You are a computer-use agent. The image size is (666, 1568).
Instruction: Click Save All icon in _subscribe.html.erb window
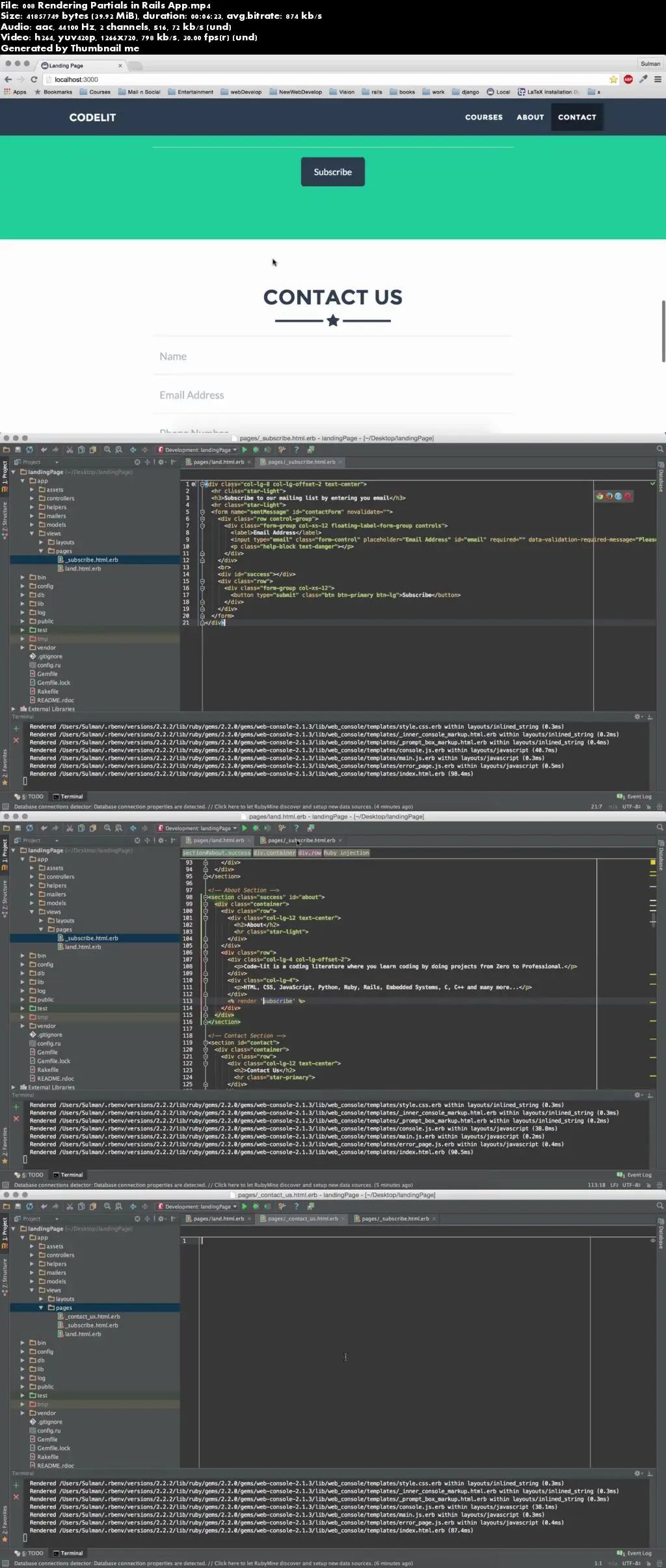click(18, 450)
